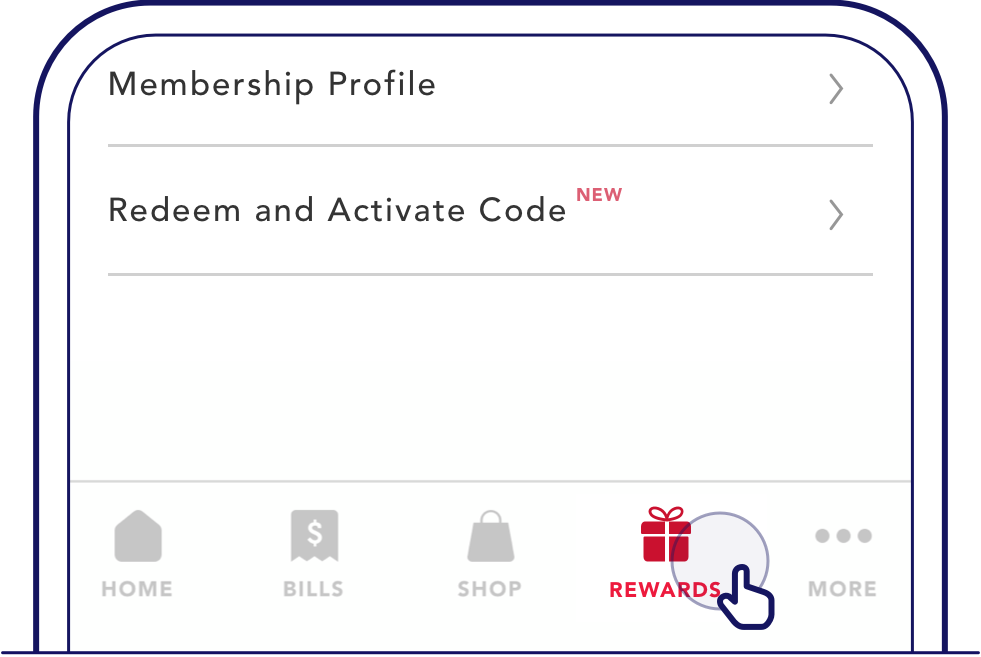Screen dimensions: 981x657
Task: Click the blank area below Redeem and Activate Code
Action: [490, 378]
